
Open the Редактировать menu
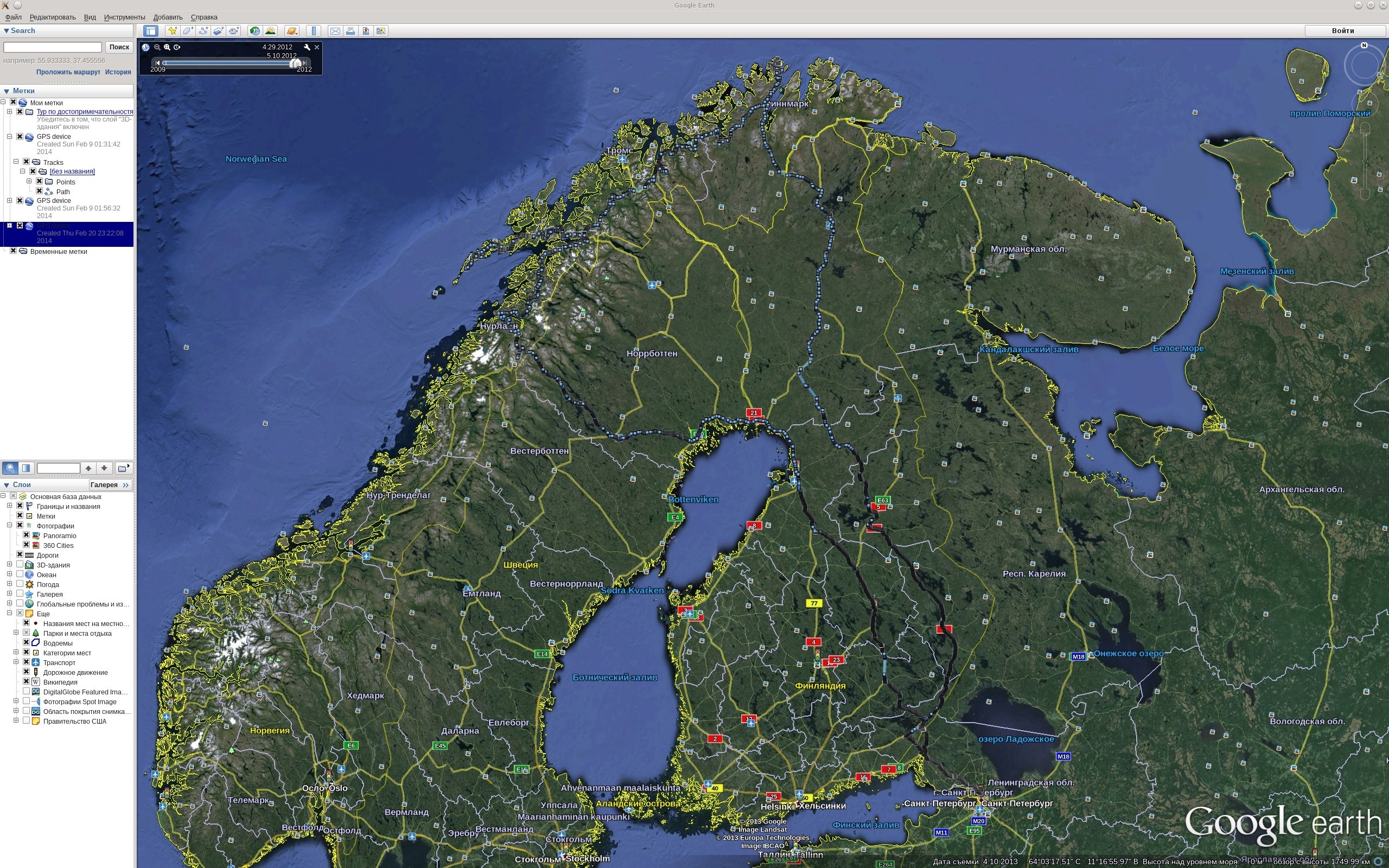[x=53, y=17]
